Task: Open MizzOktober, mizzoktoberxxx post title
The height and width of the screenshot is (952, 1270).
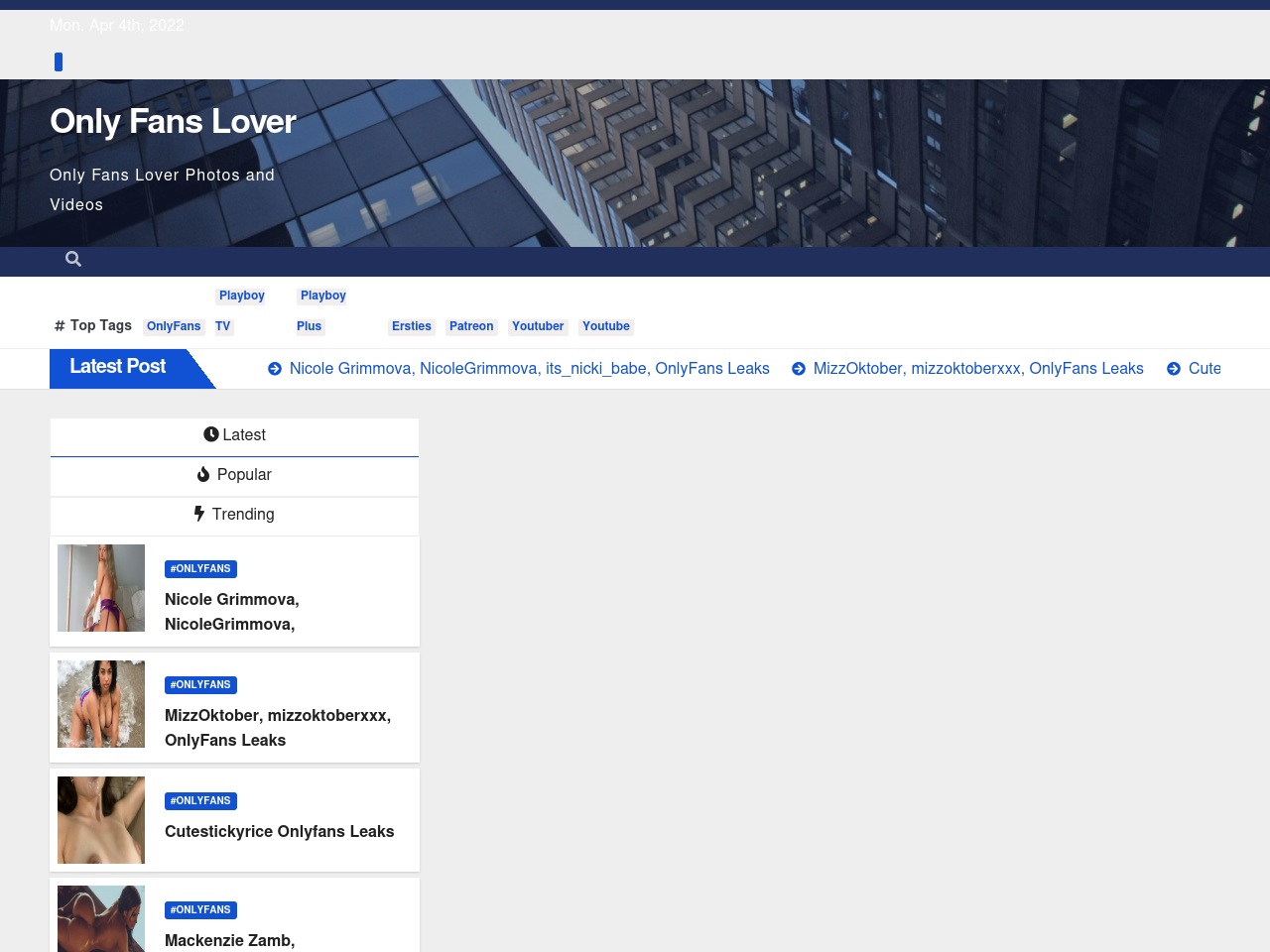Action: (278, 728)
